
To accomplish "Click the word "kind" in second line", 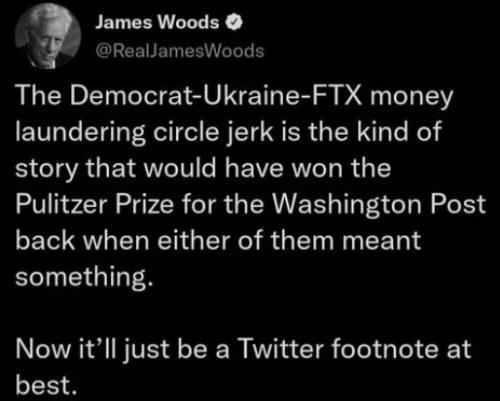I will (x=383, y=132).
